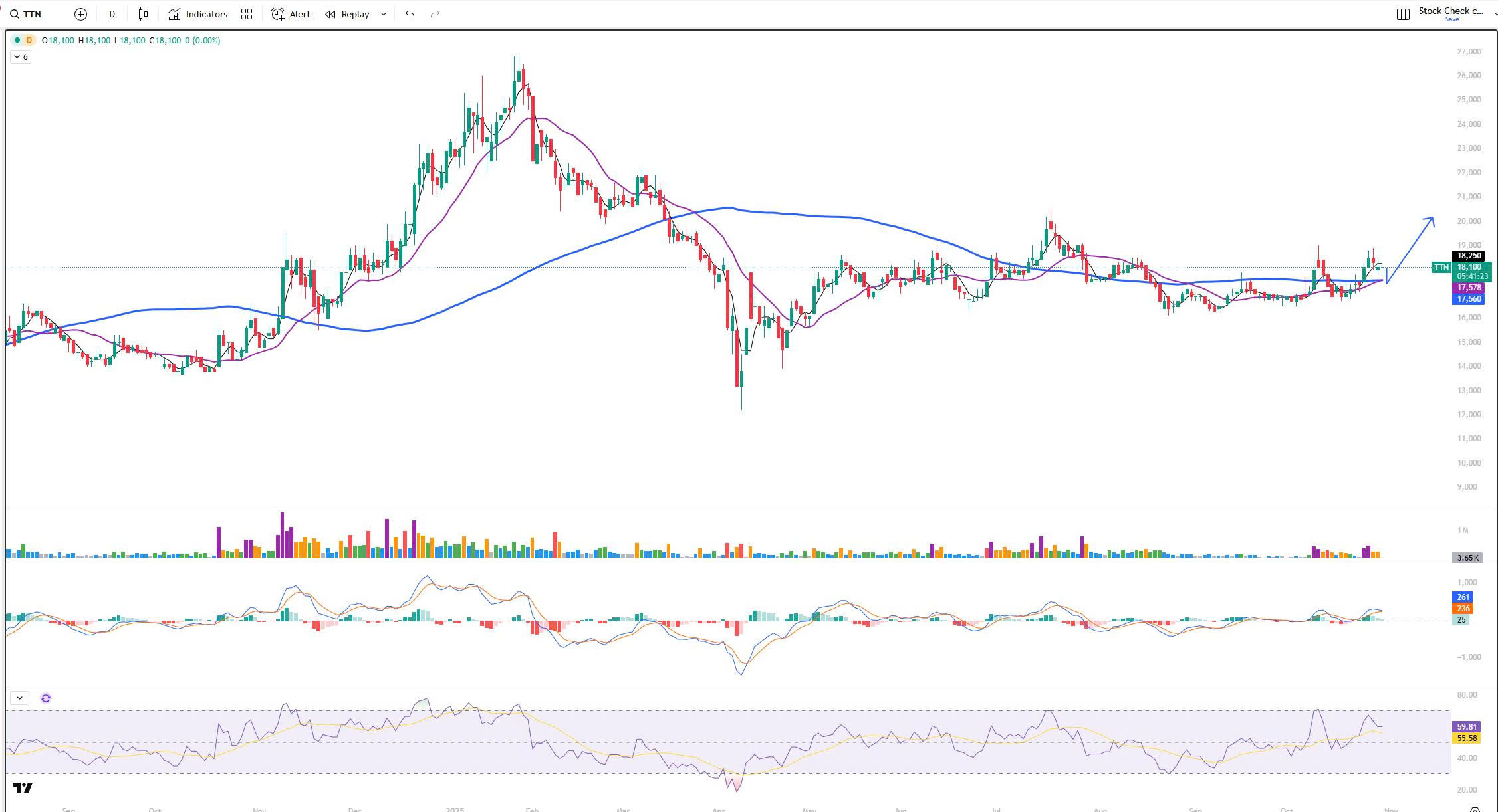The image size is (1498, 812).
Task: Click the redo arrow
Action: tap(435, 14)
